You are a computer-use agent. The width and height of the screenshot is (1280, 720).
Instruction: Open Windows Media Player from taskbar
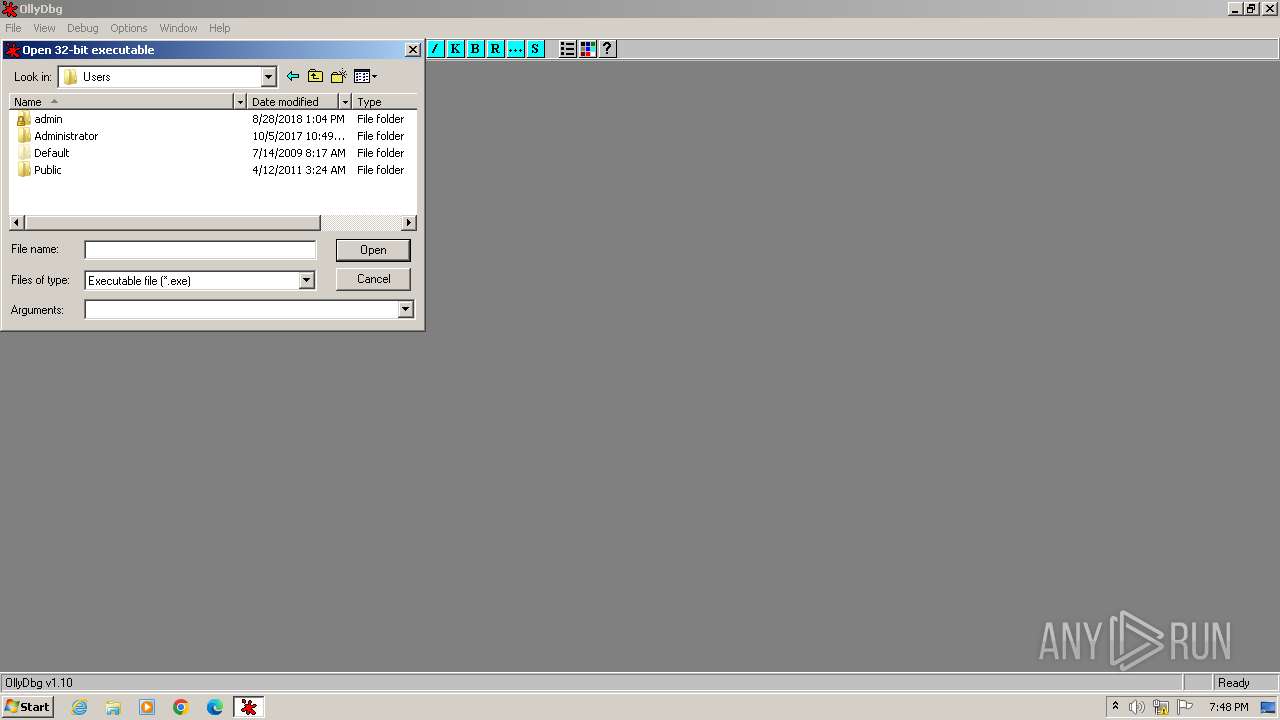point(147,707)
